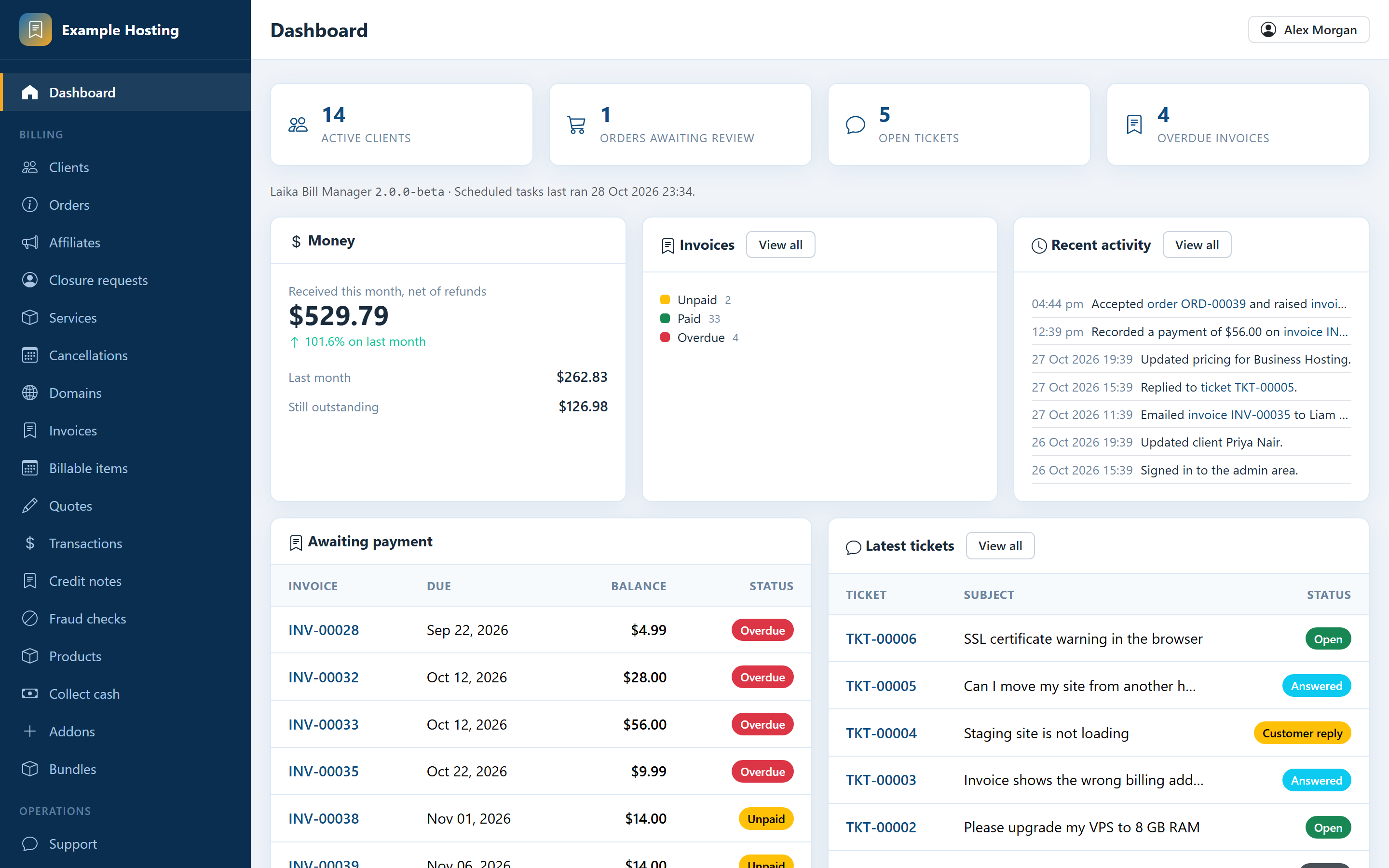Open invoice INV-00038 link
1389x868 pixels.
point(324,819)
